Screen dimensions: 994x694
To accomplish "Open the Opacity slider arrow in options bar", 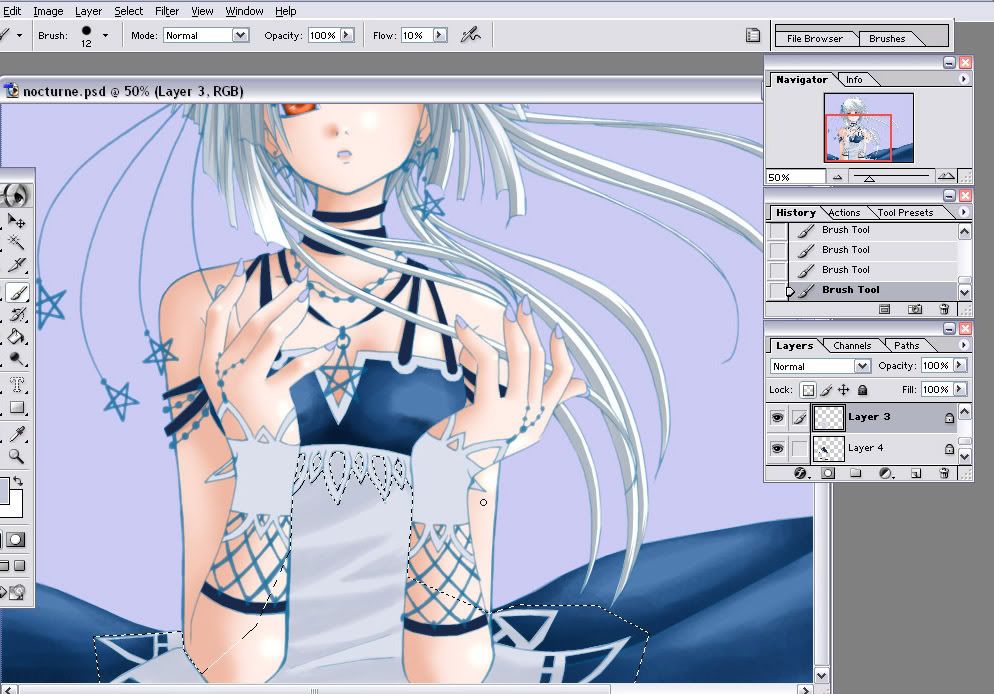I will click(347, 35).
